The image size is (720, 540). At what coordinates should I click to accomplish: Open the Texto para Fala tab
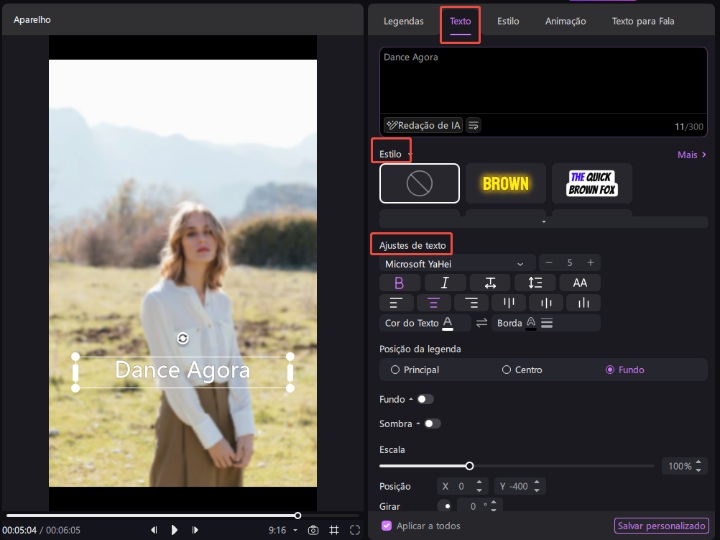643,21
